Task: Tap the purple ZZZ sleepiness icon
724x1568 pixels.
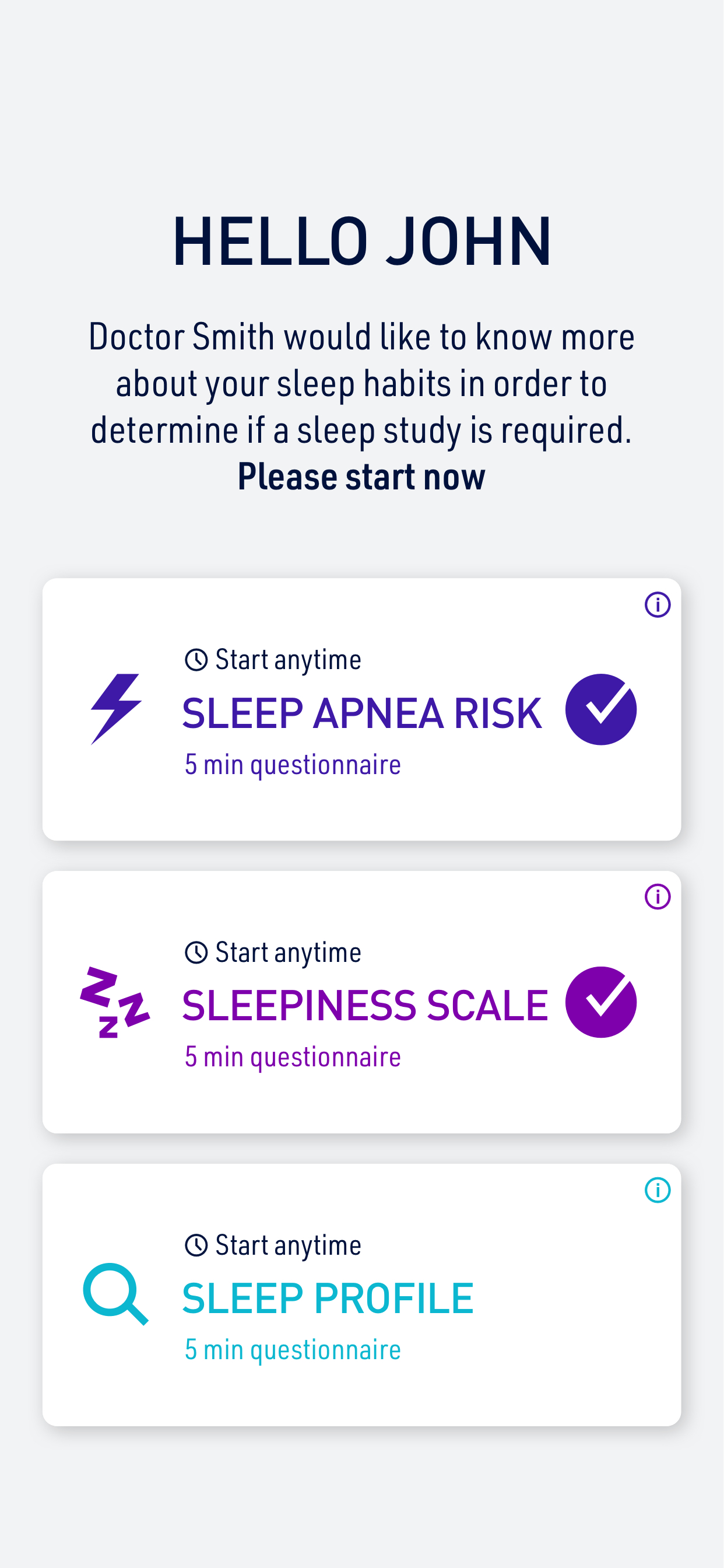Action: (115, 1002)
